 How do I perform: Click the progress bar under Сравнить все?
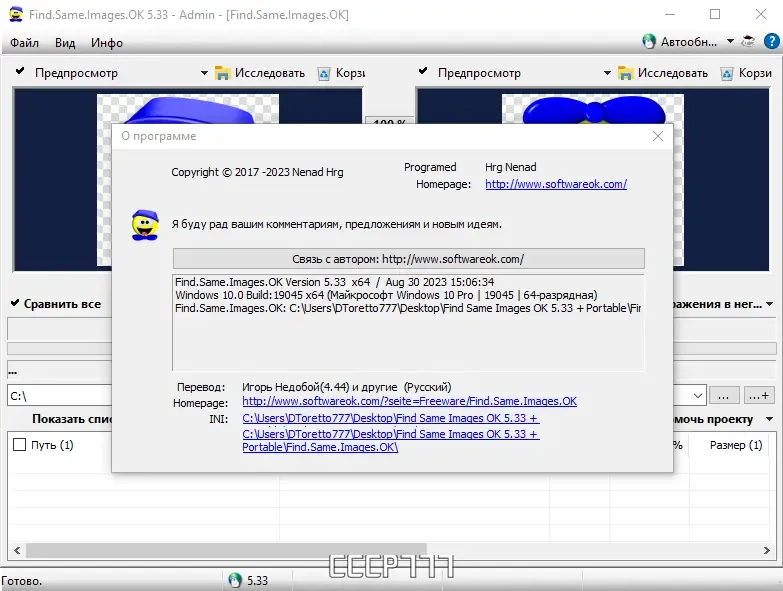(59, 348)
